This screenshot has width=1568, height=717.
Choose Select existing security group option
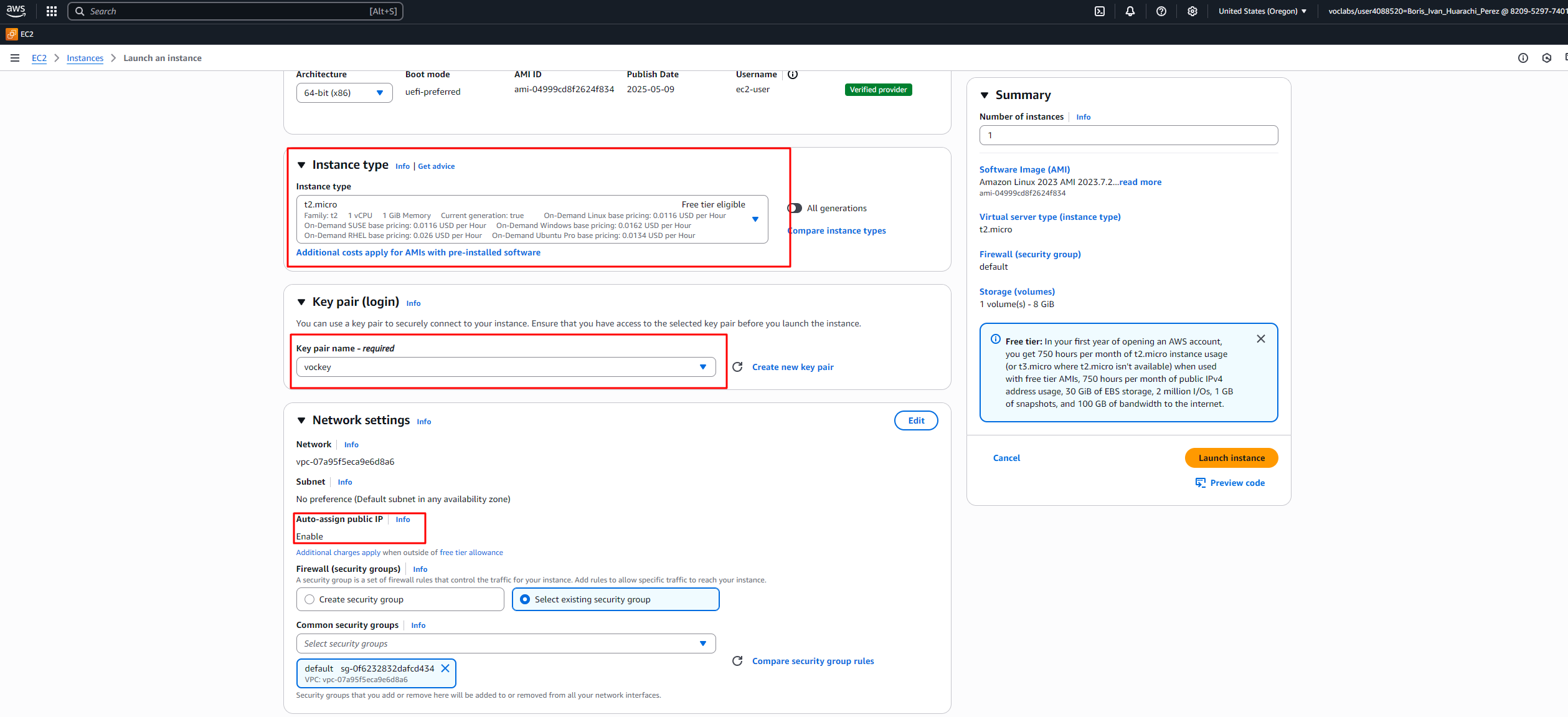[616, 599]
